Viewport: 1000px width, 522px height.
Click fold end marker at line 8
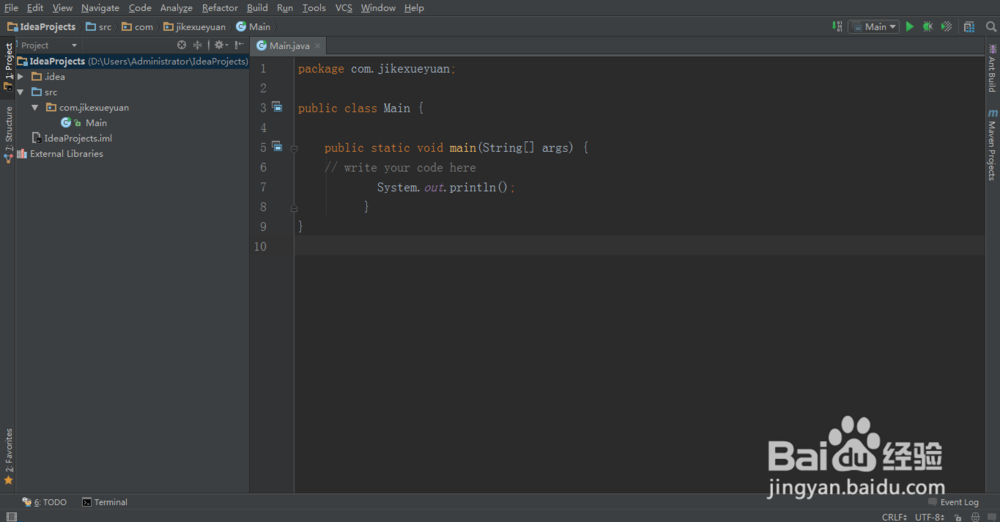[294, 208]
